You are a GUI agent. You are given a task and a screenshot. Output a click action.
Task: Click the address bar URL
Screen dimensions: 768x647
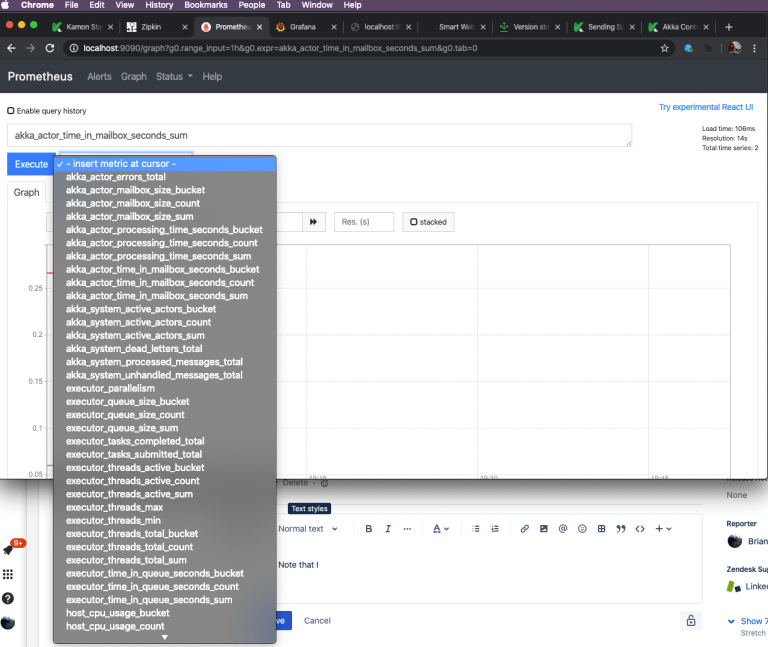click(x=280, y=48)
